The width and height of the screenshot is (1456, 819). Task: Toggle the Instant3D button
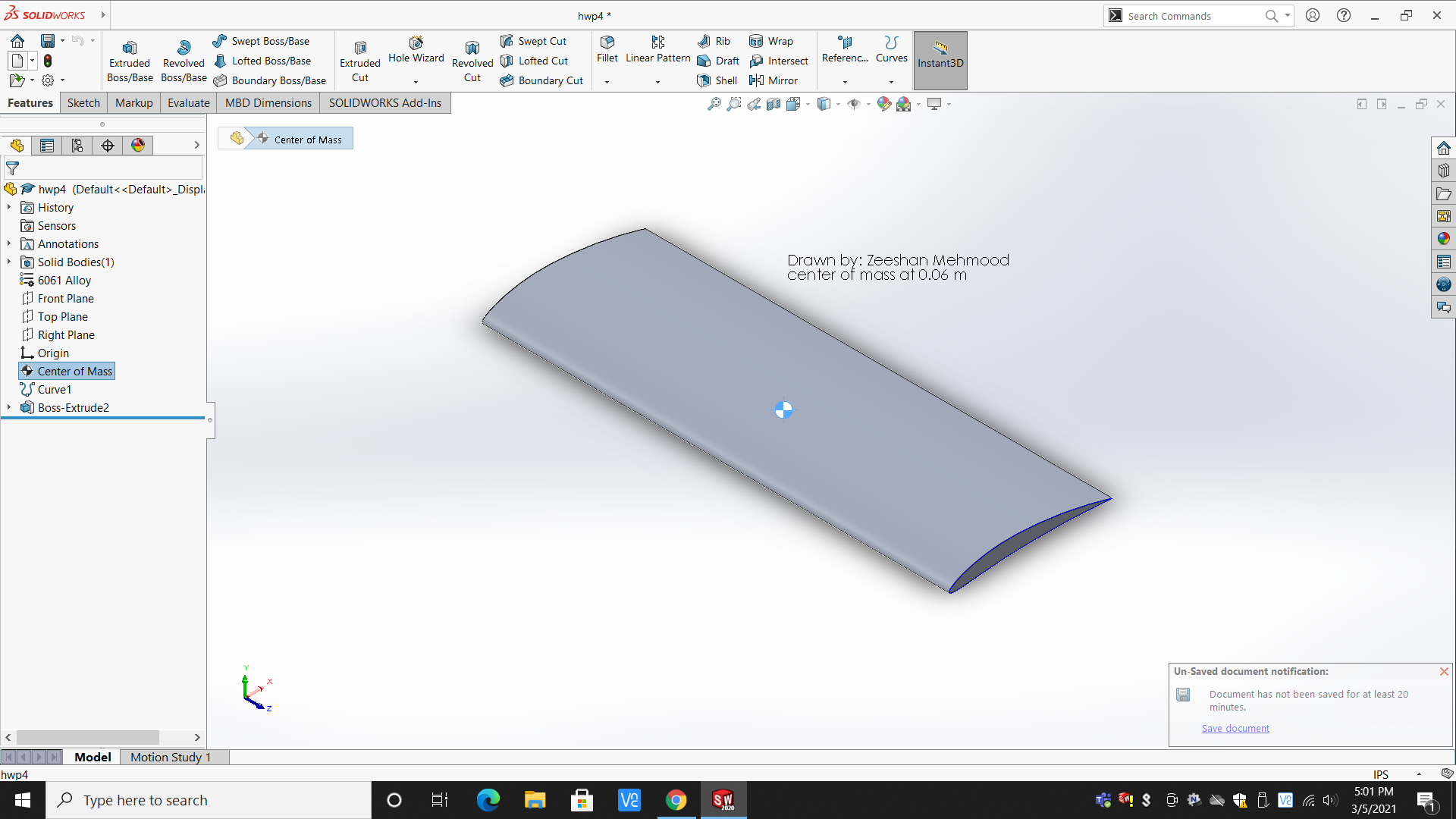(x=940, y=61)
